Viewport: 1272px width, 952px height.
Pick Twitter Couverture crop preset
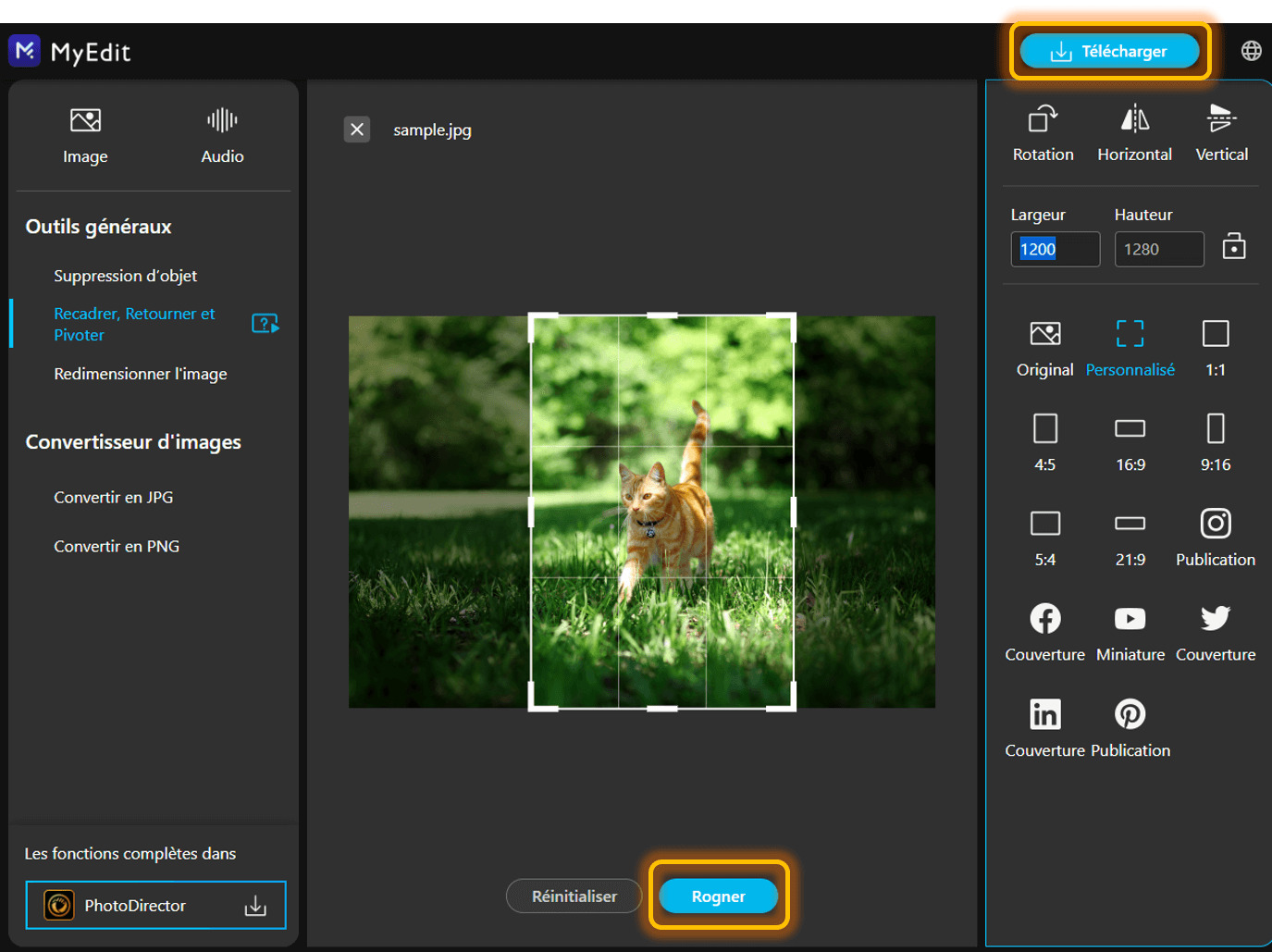pos(1215,619)
